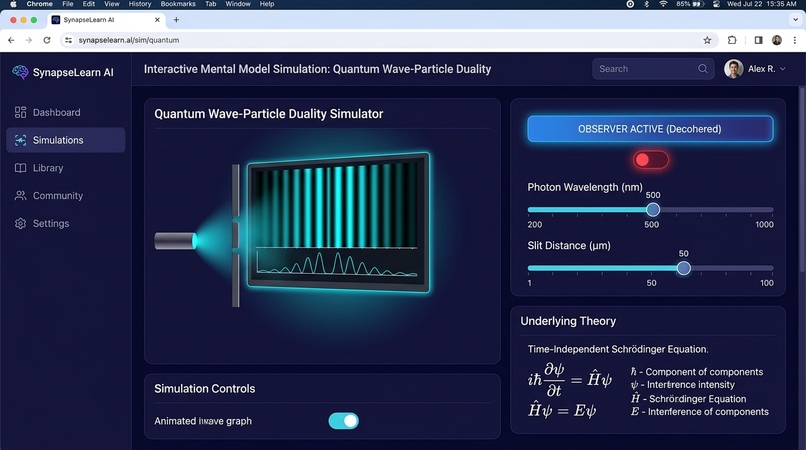This screenshot has width=806, height=450.
Task: Open the Chrome menu in menu bar
Action: click(x=40, y=4)
